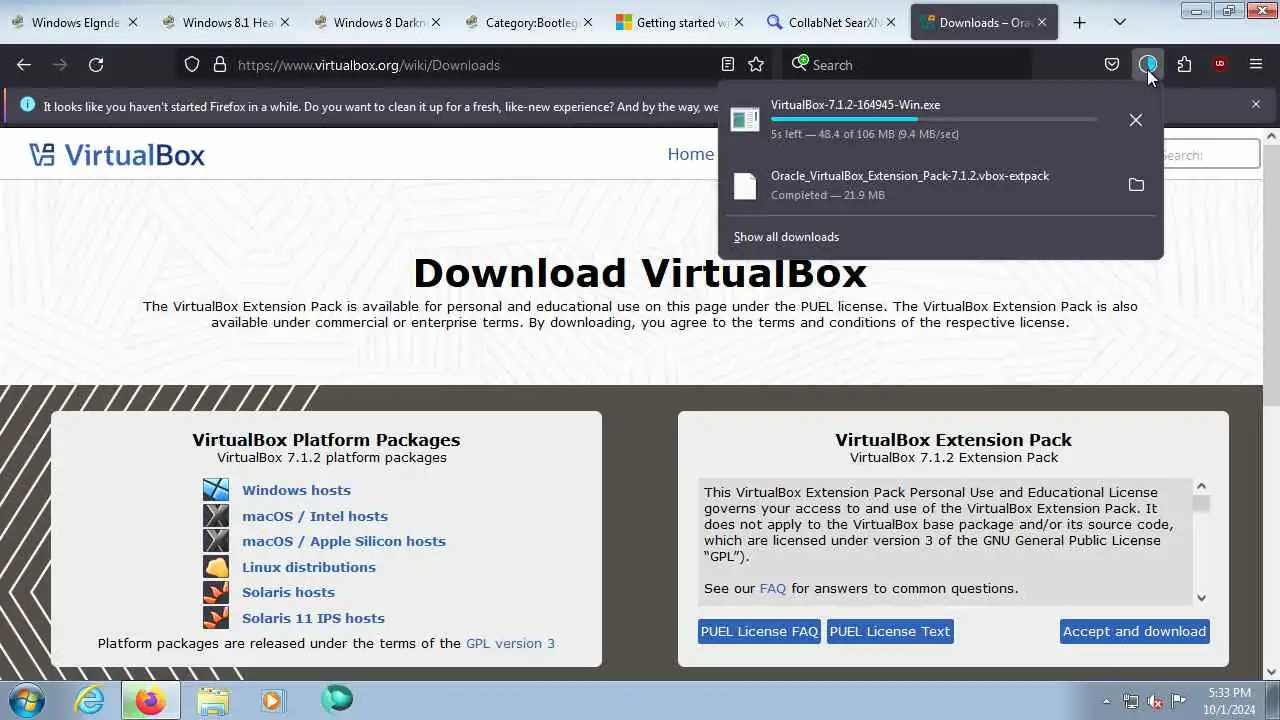Switch to the Category:Bootleg tab
Viewport: 1280px width, 720px height.
[528, 22]
